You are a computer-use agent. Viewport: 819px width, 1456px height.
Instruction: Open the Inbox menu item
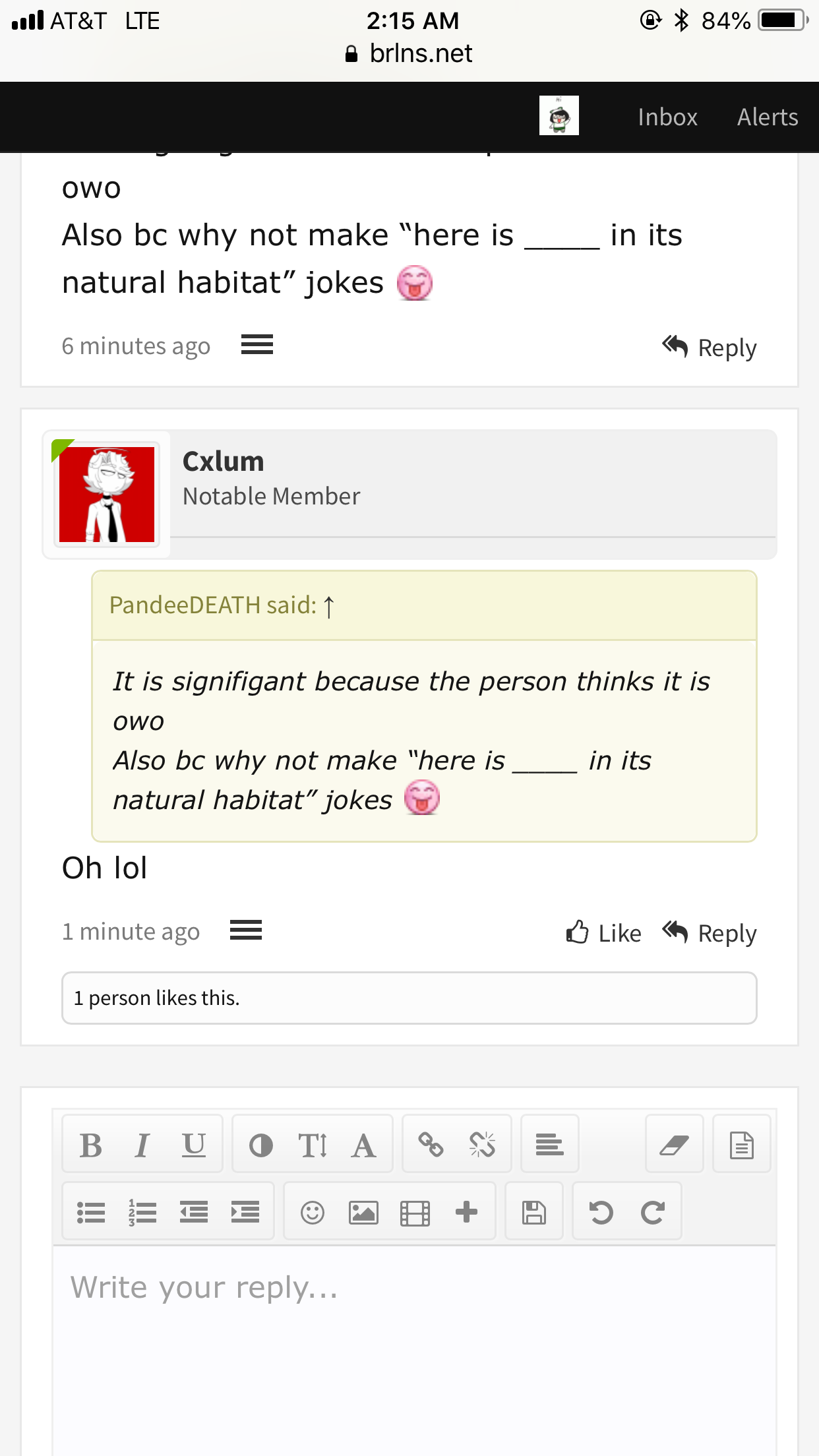click(667, 117)
